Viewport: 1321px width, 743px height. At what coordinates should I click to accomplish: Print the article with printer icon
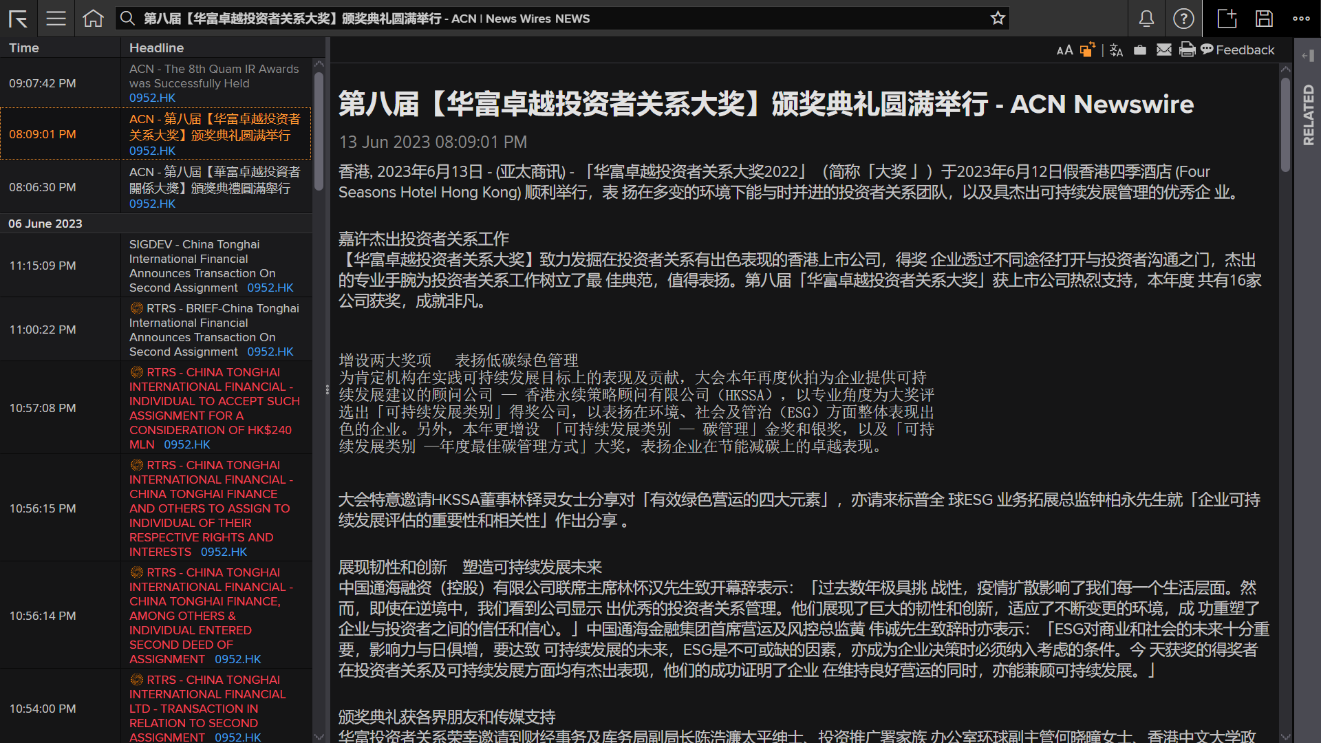[x=1187, y=50]
